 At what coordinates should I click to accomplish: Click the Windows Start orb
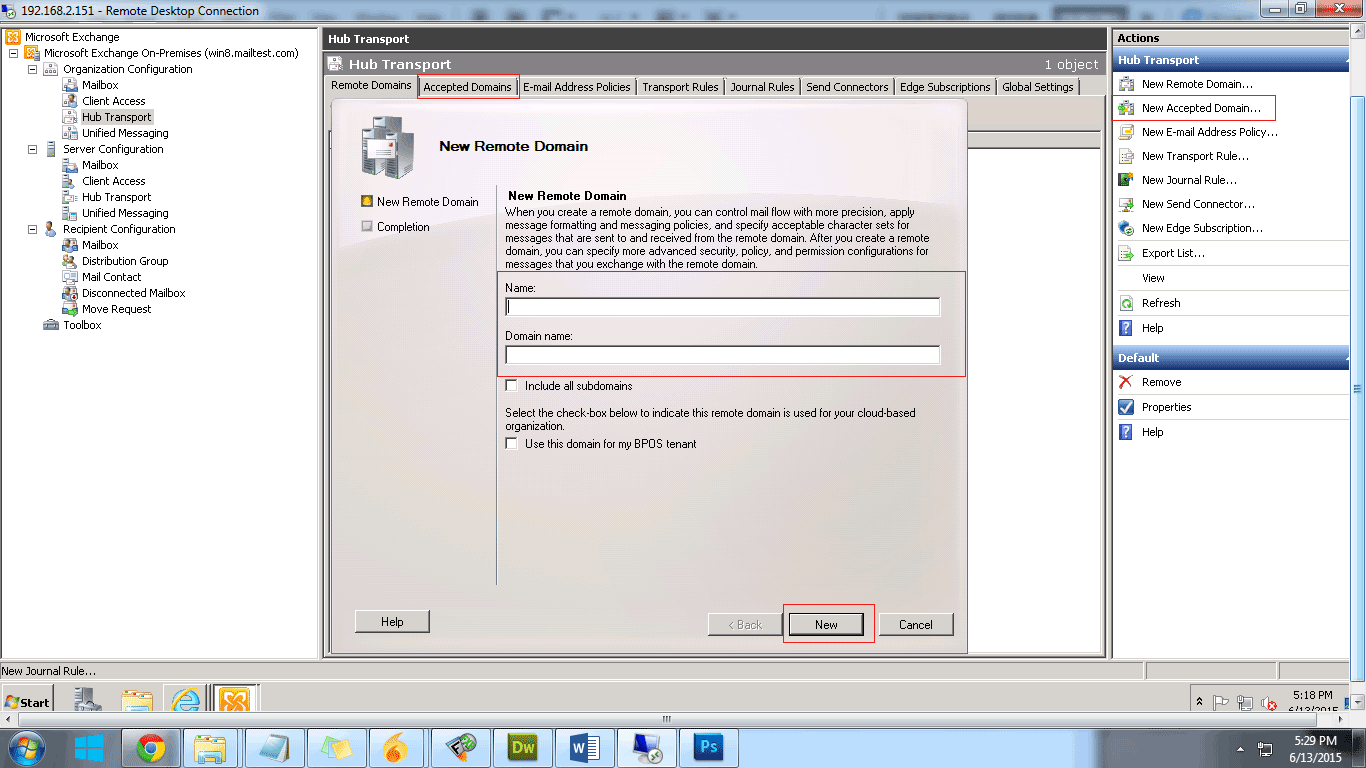coord(26,747)
